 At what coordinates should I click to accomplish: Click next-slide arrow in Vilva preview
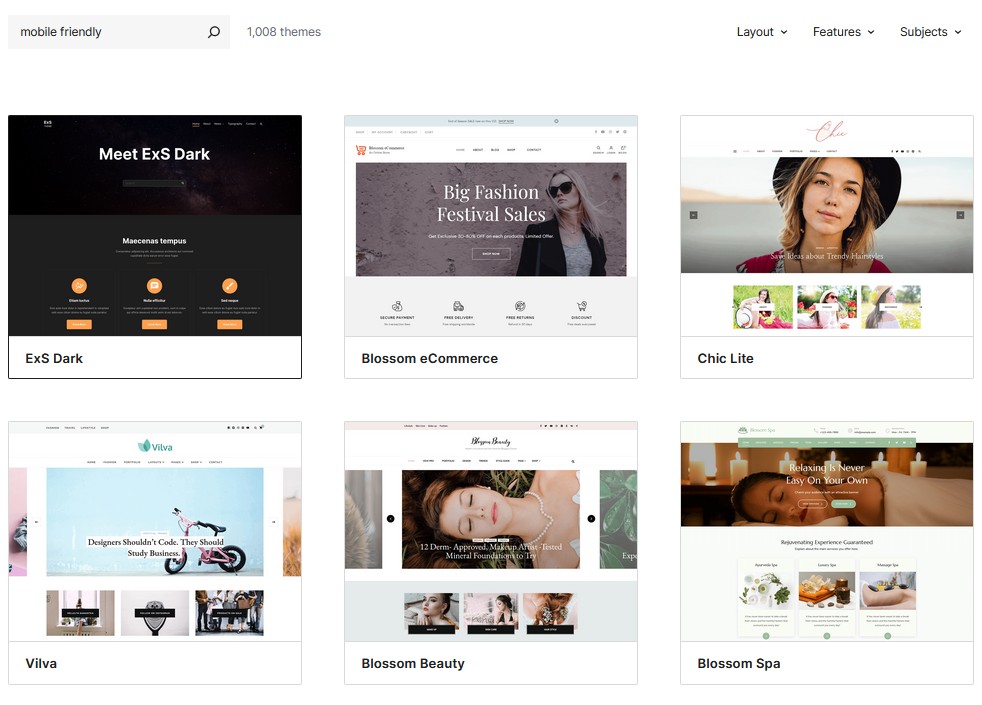pos(274,521)
